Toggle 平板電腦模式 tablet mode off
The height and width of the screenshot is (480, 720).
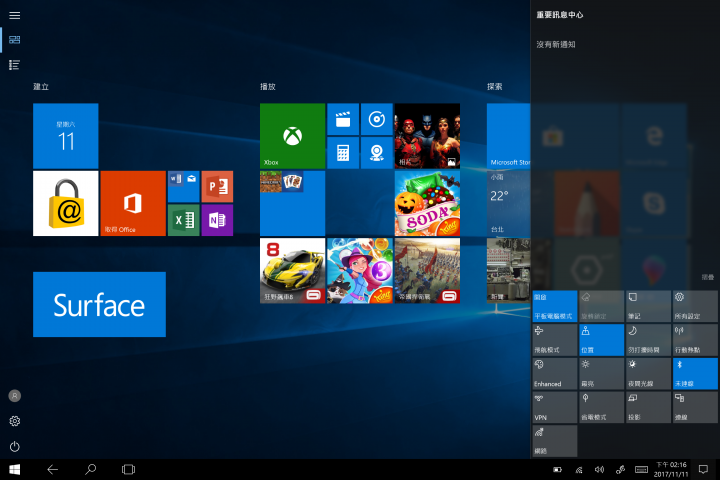(555, 306)
